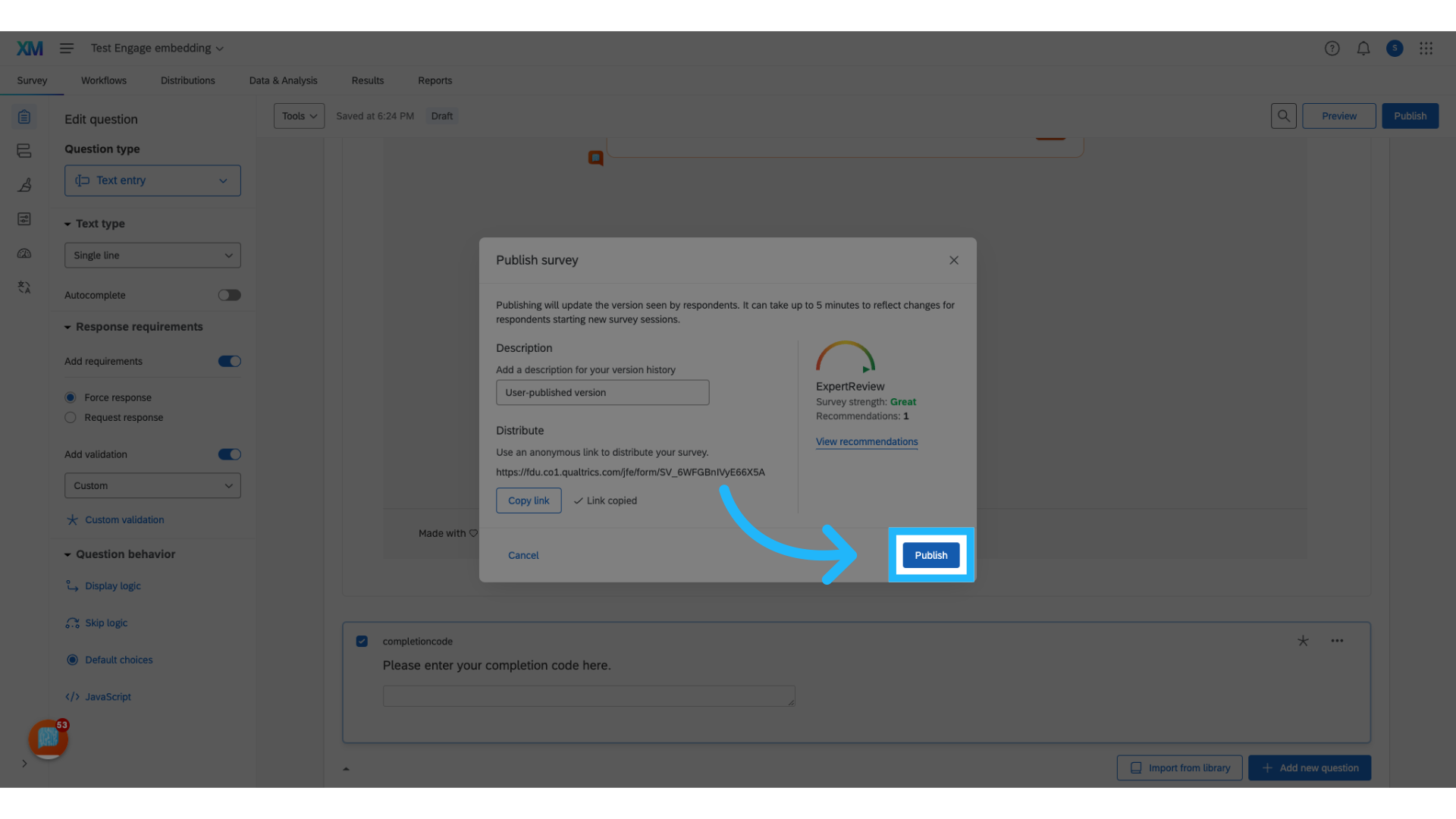Click the Preview button

pyautogui.click(x=1339, y=116)
